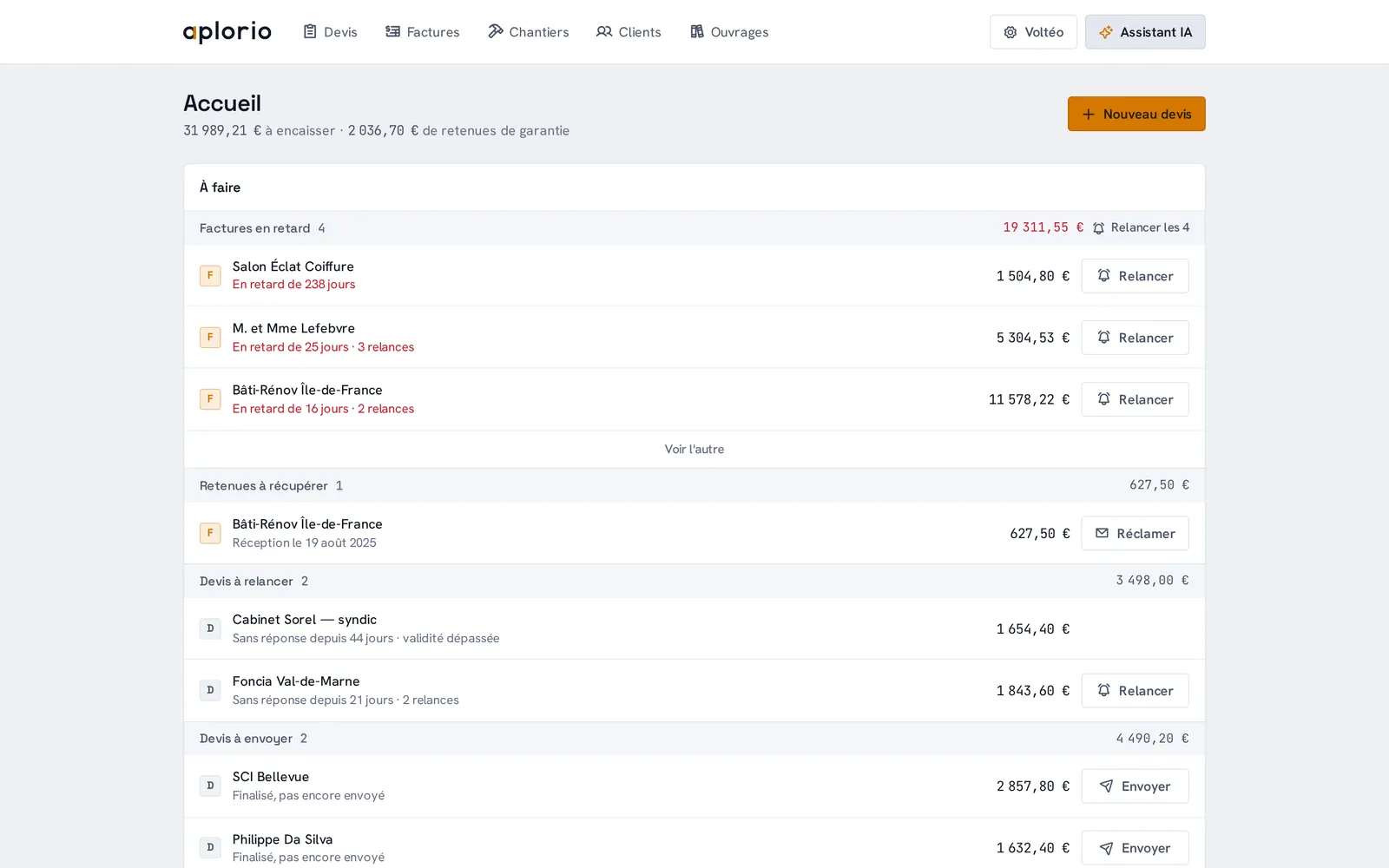Navigate to Clients
The width and height of the screenshot is (1389, 868).
[x=629, y=32]
